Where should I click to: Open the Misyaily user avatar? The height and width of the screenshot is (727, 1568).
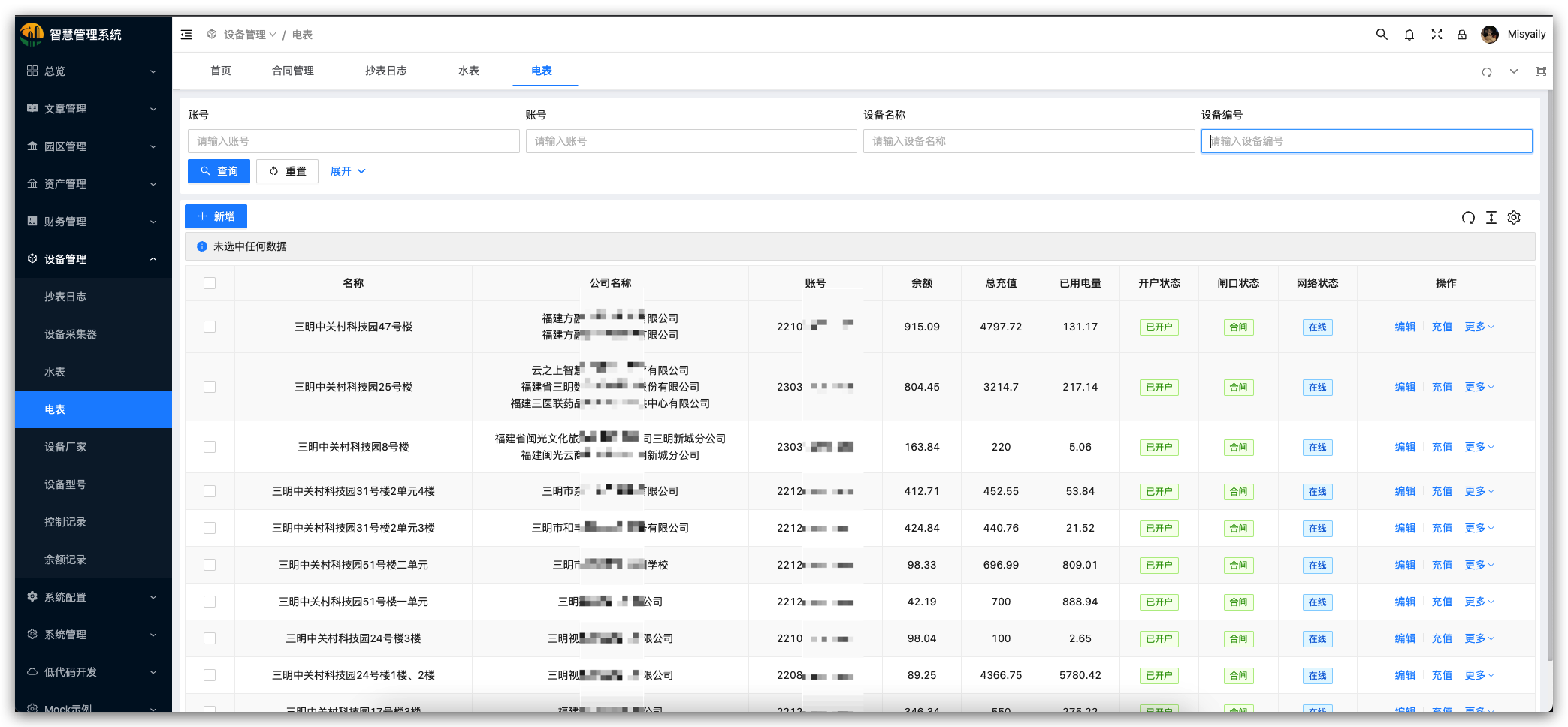tap(1490, 35)
